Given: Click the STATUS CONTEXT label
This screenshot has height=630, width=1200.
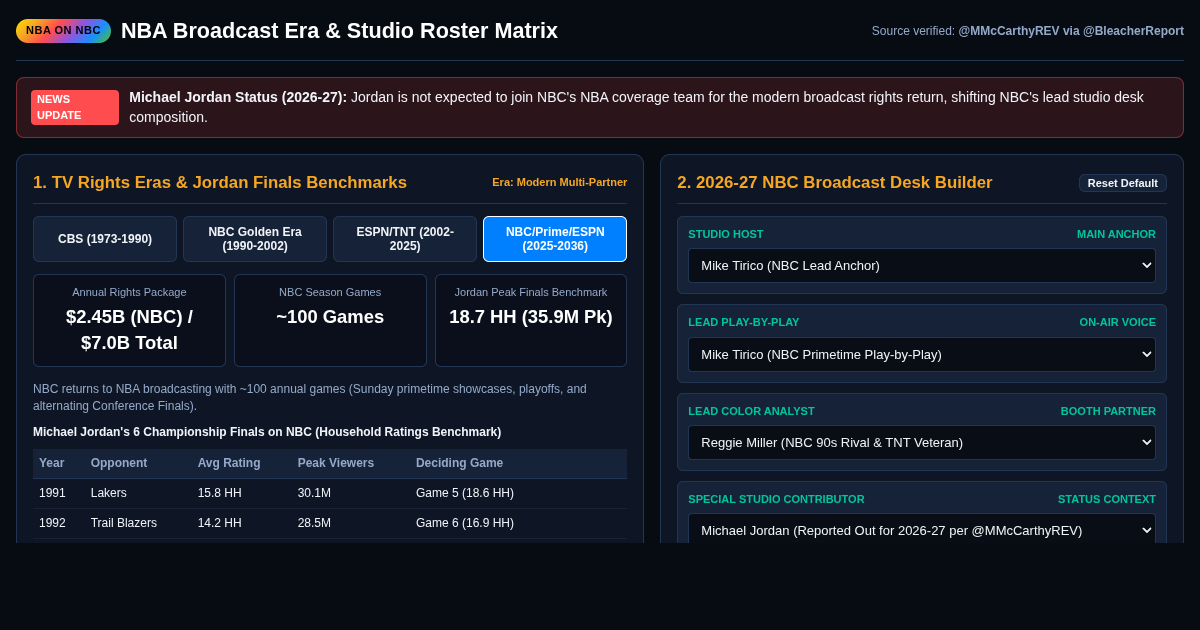Looking at the screenshot, I should [1107, 499].
